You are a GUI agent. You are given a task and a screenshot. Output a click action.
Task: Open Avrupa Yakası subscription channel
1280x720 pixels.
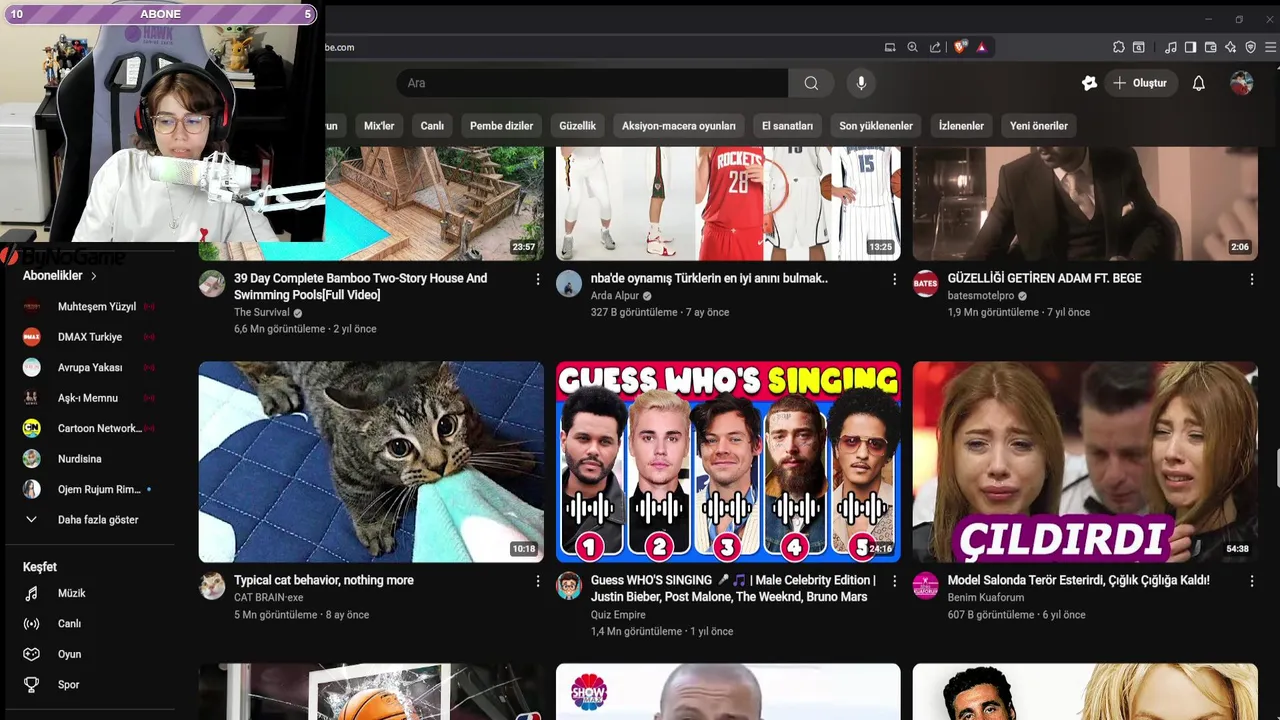(x=90, y=368)
